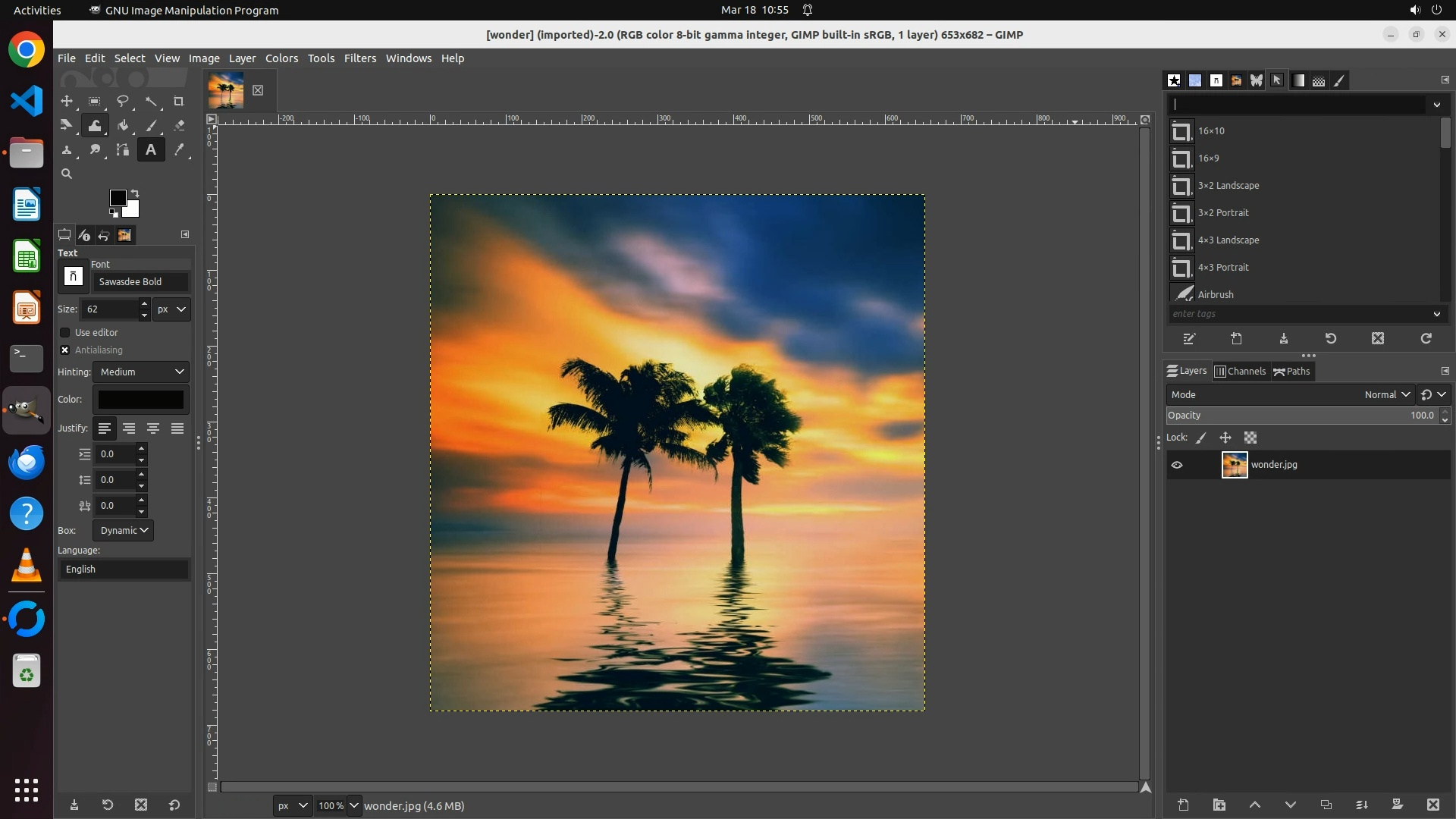
Task: Open the Filters menu
Action: [359, 58]
